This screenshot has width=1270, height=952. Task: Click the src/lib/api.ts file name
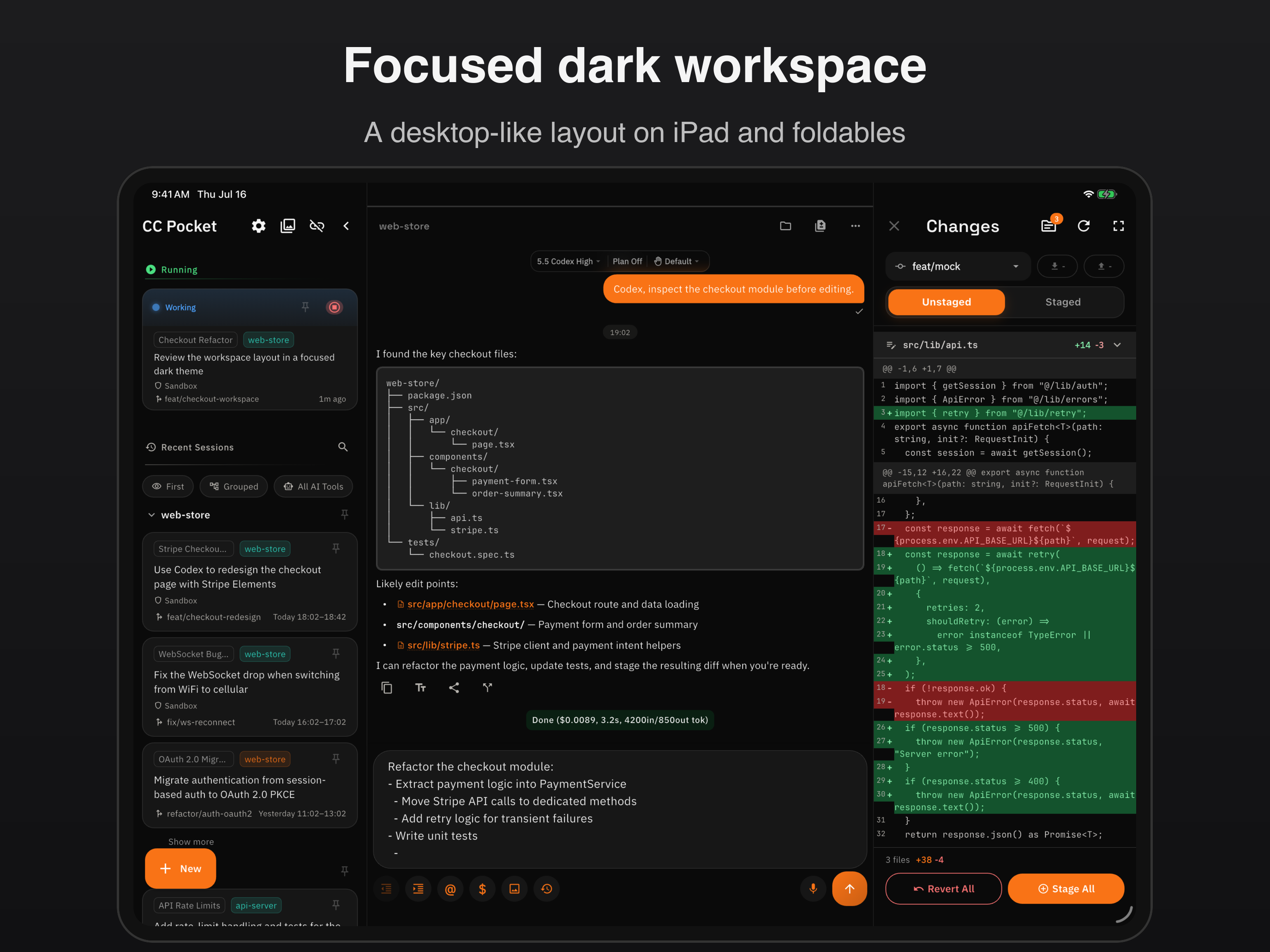click(x=940, y=345)
